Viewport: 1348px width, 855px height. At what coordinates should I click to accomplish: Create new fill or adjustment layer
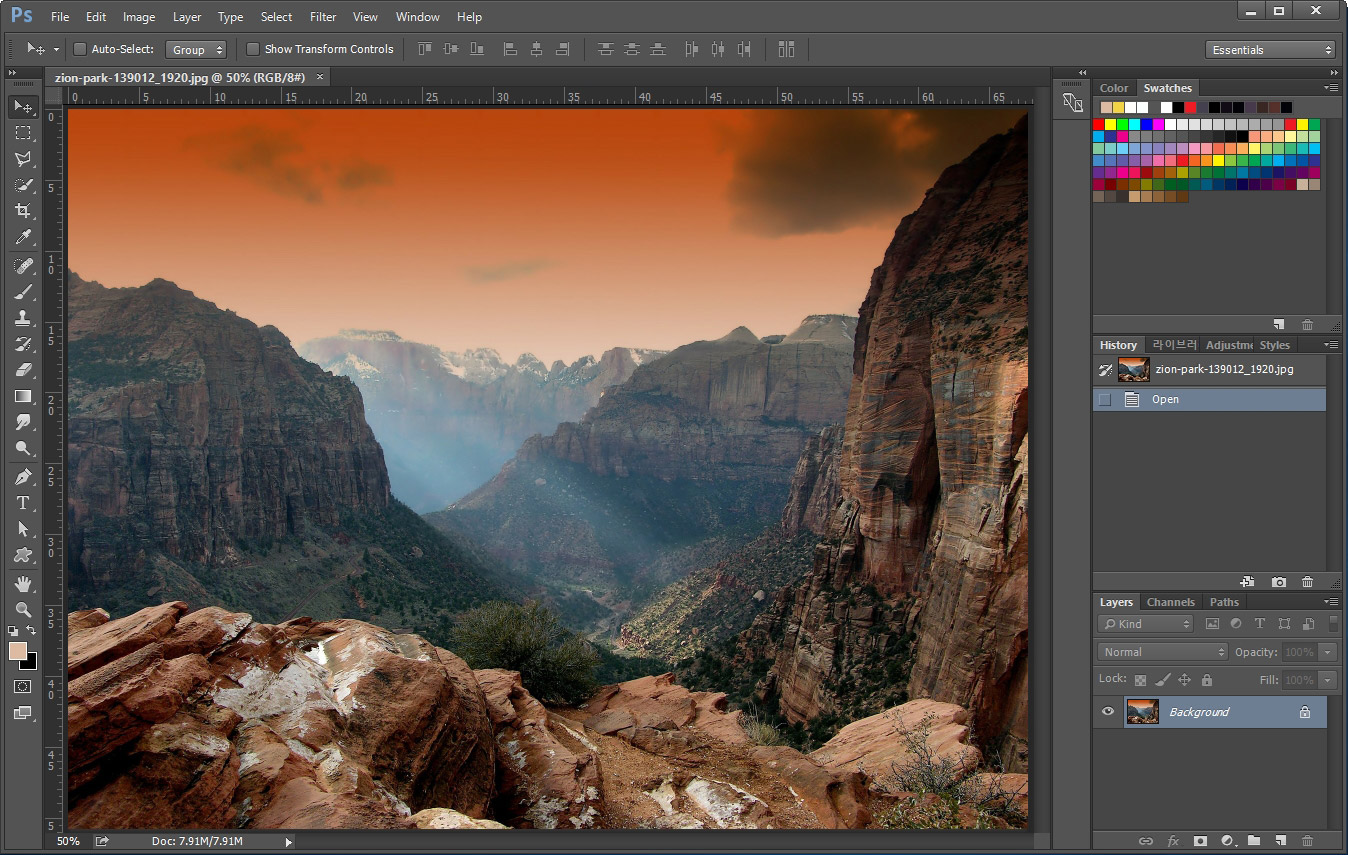(x=1227, y=842)
